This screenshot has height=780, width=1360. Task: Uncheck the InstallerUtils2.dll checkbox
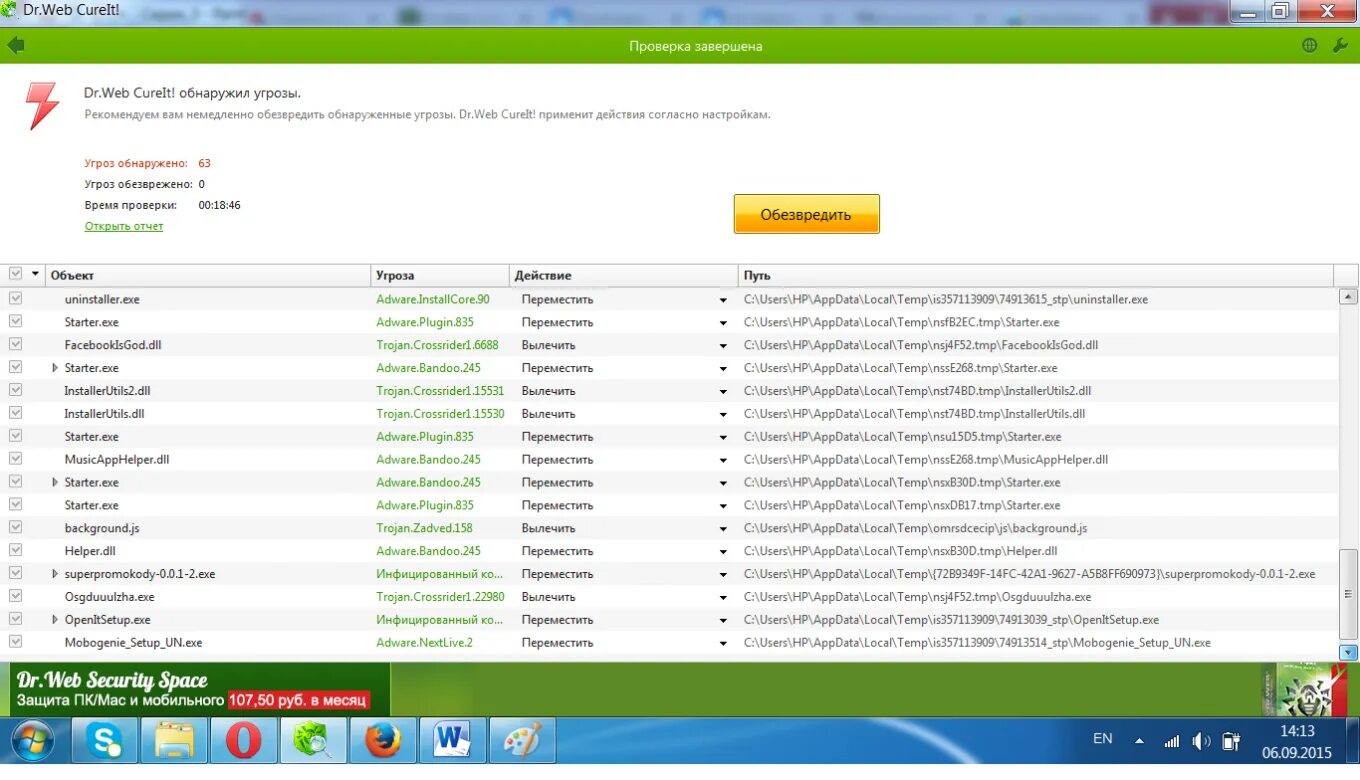(15, 390)
